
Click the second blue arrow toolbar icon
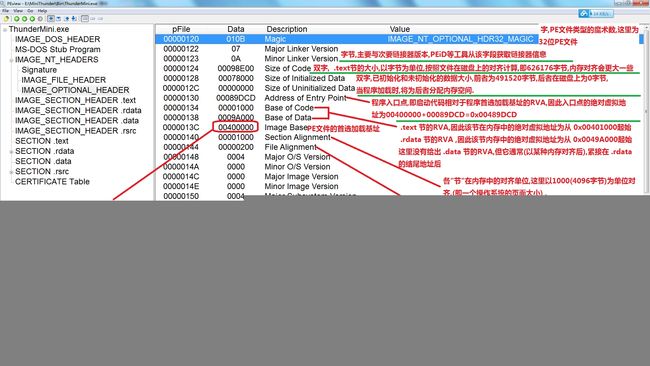click(58, 19)
